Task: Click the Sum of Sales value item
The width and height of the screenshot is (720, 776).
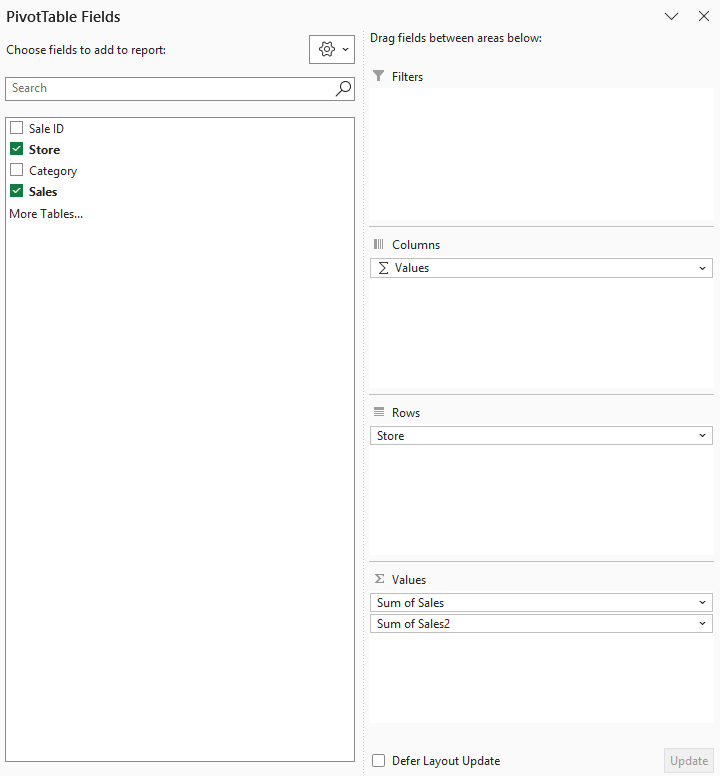Action: point(541,603)
